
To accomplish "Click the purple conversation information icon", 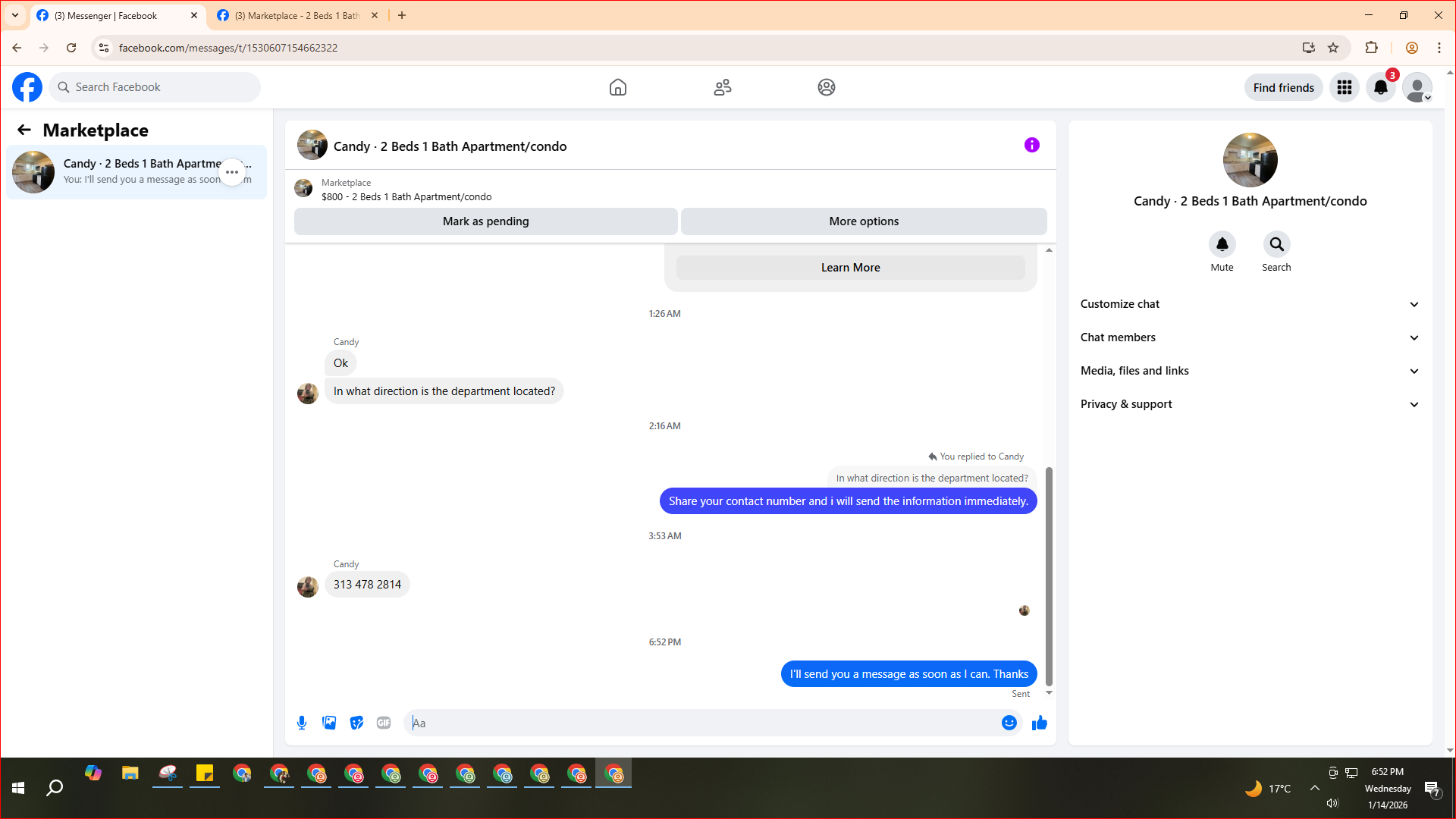I will 1031,145.
